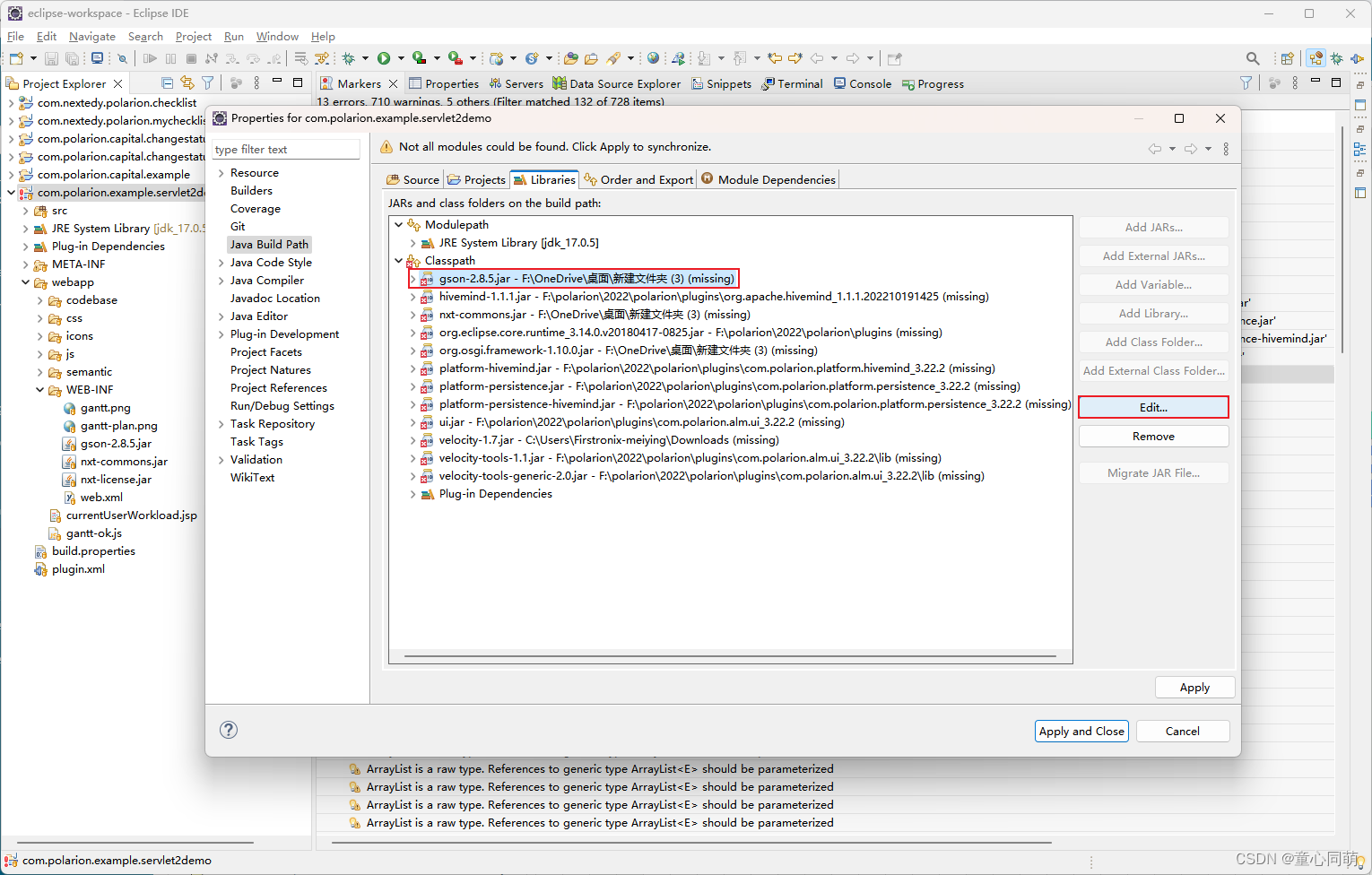
Task: Click the Last Edit Location arrow icon
Action: click(x=775, y=58)
